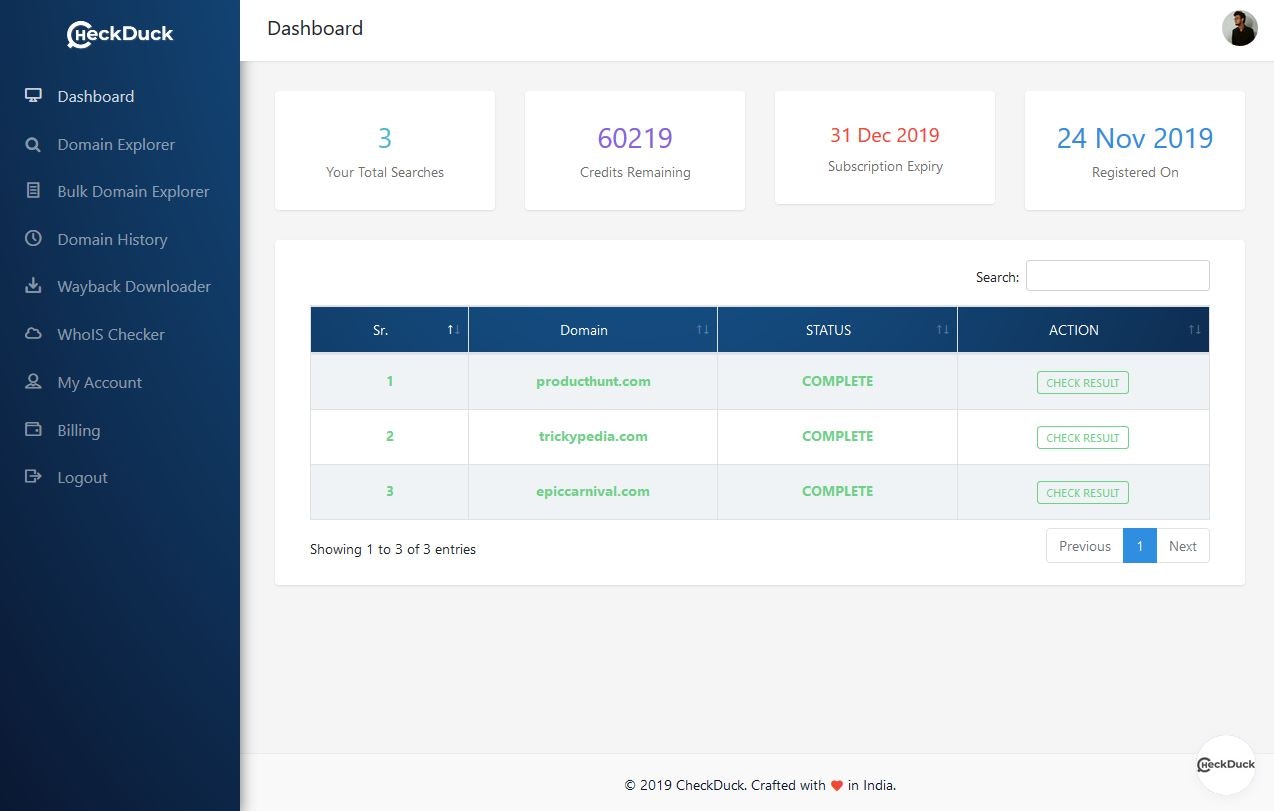Click the Domain History clock icon

point(33,239)
